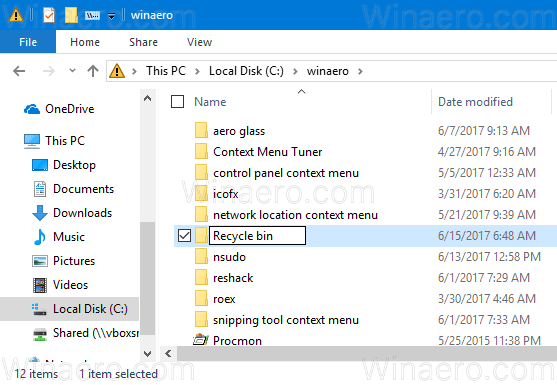The image size is (557, 385).
Task: Select the 'aero glass' folder name
Action: click(239, 131)
